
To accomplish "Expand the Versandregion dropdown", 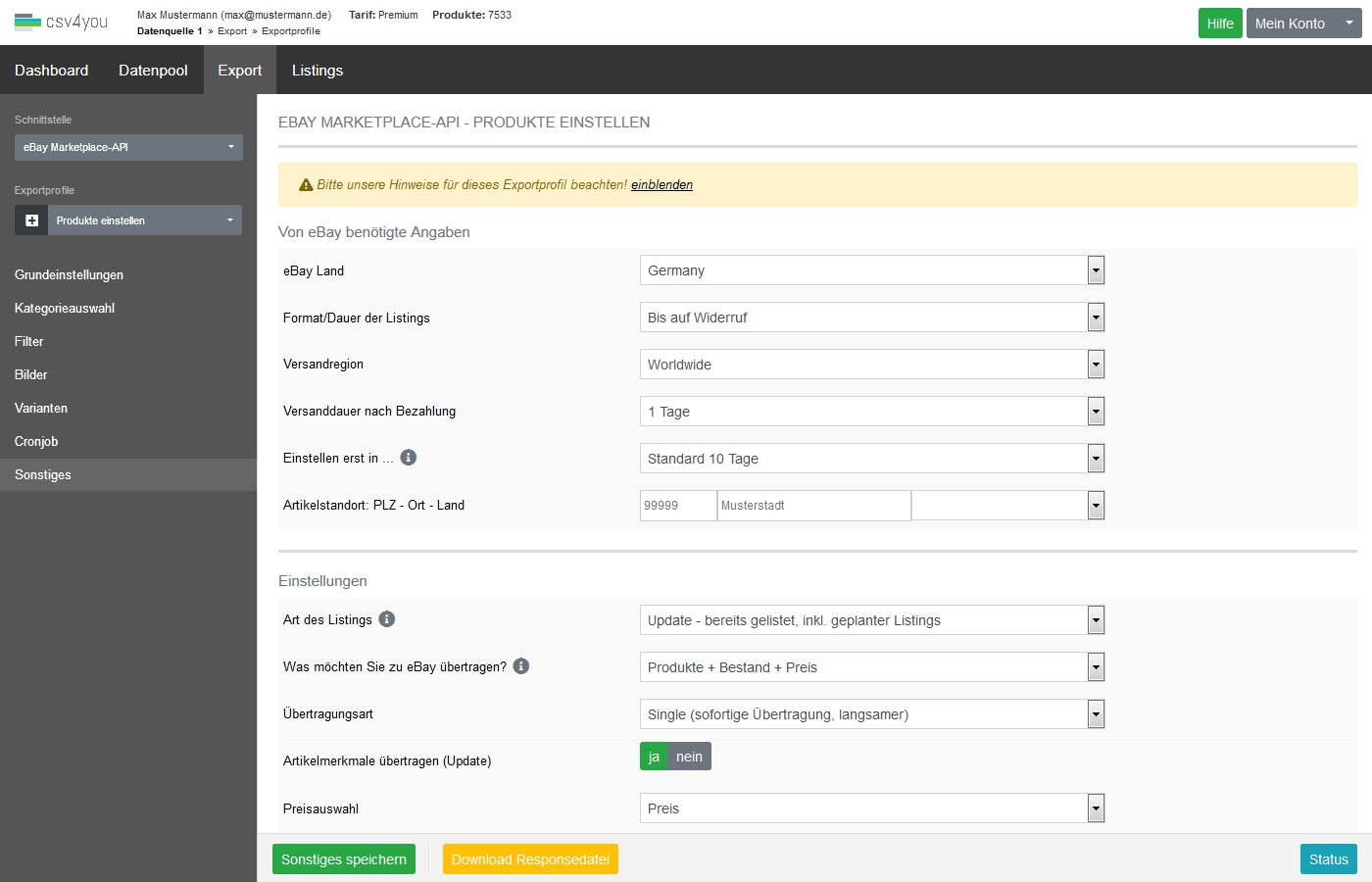I will [x=871, y=365].
